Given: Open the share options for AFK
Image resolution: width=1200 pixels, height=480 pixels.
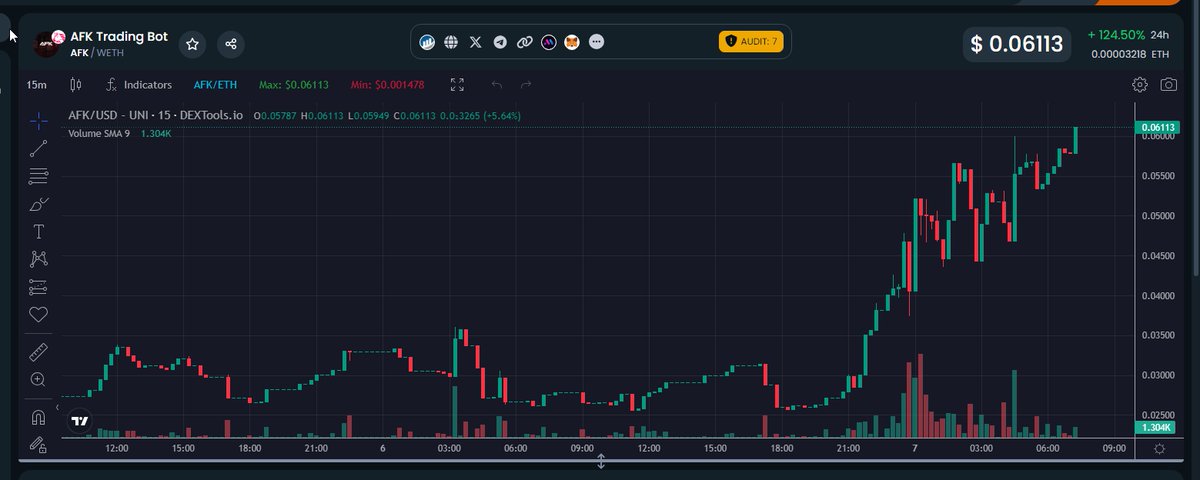Looking at the screenshot, I should coord(231,44).
